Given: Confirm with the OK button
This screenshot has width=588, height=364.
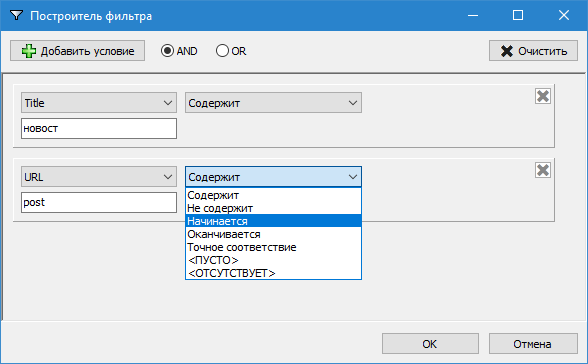Looking at the screenshot, I should (x=430, y=344).
